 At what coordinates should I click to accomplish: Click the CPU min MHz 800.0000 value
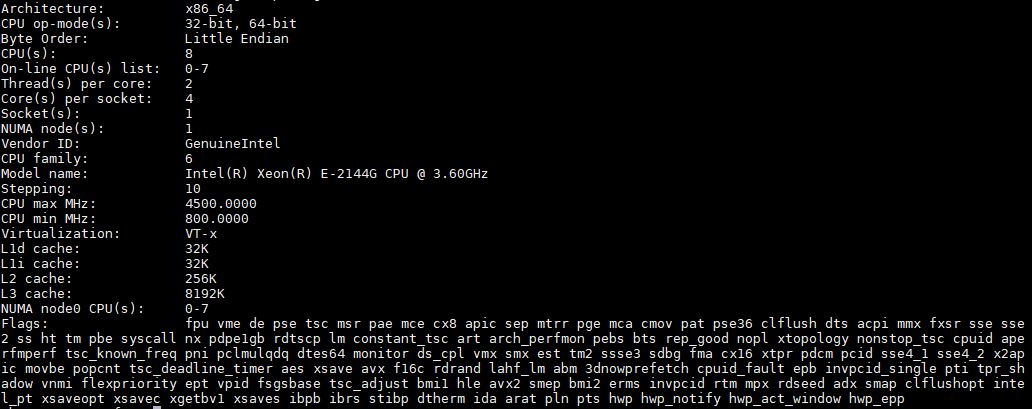217,219
